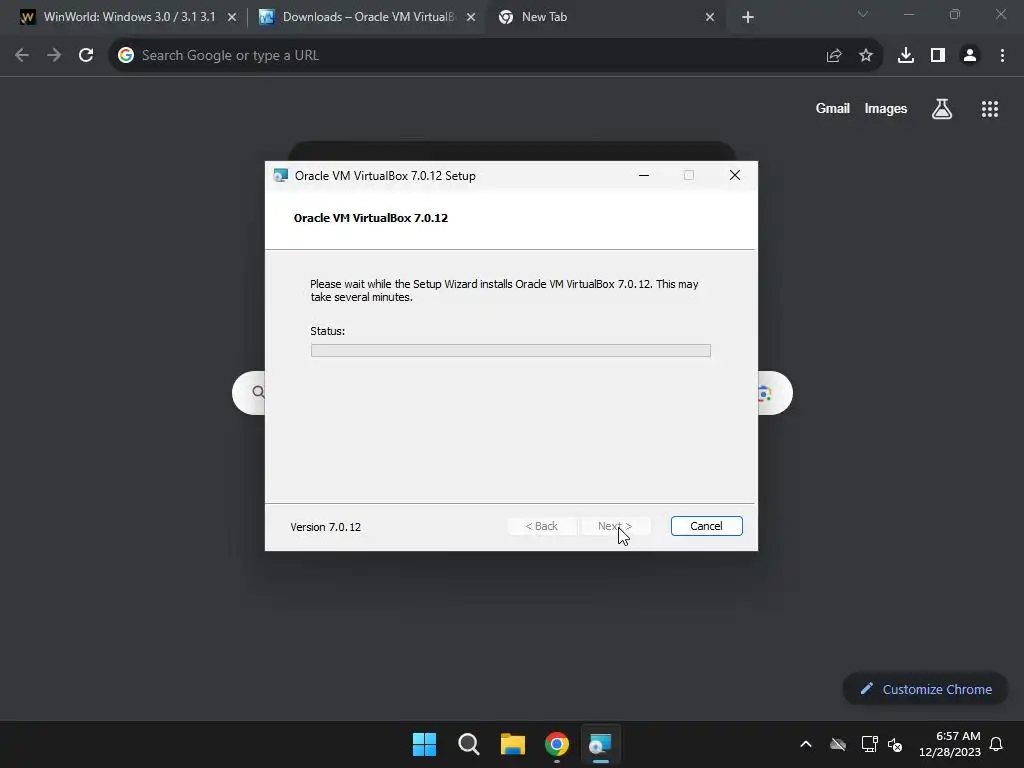Open VirtualBox installer taskbar icon

pyautogui.click(x=600, y=744)
